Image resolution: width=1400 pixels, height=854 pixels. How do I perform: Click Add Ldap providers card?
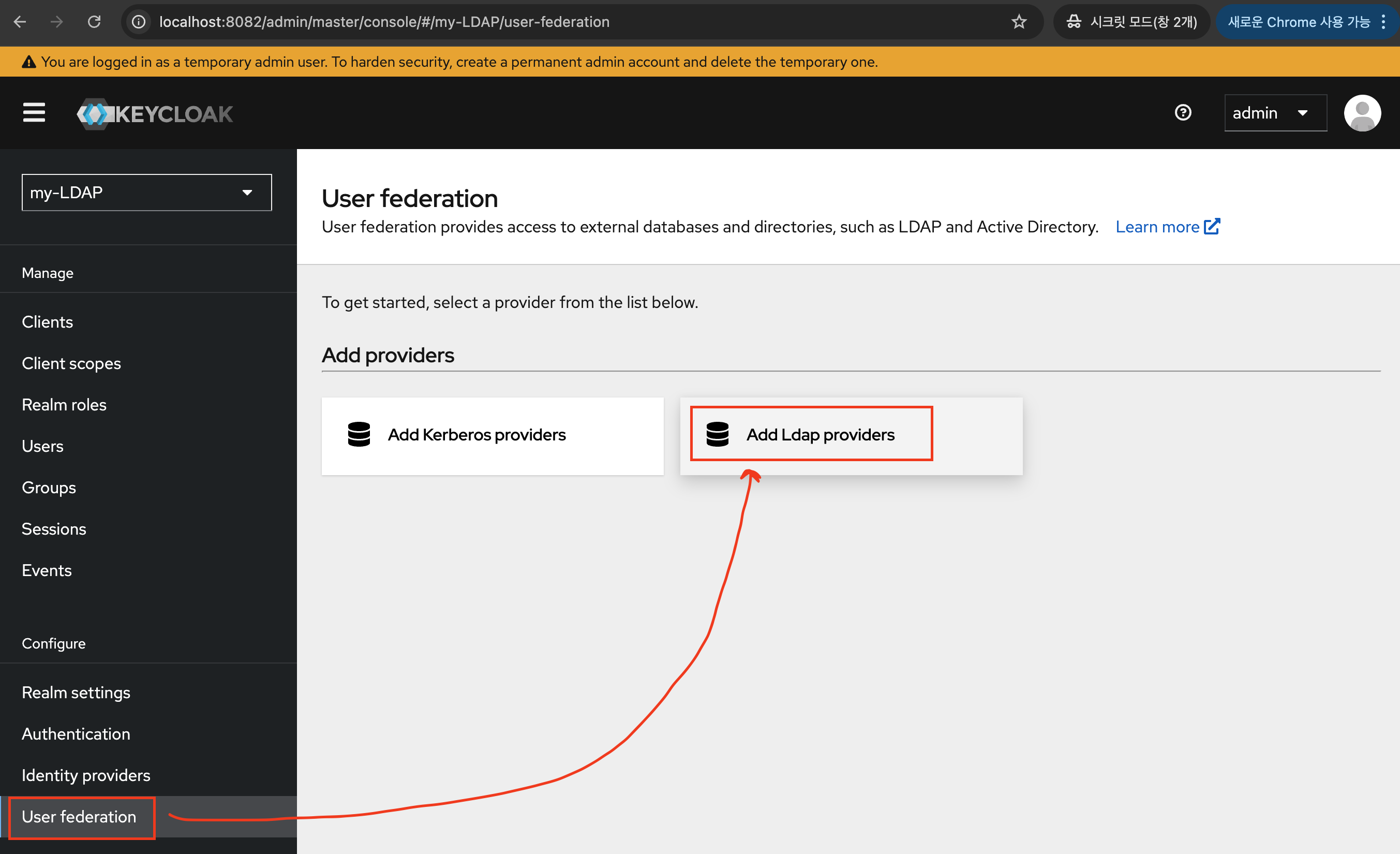tap(820, 435)
